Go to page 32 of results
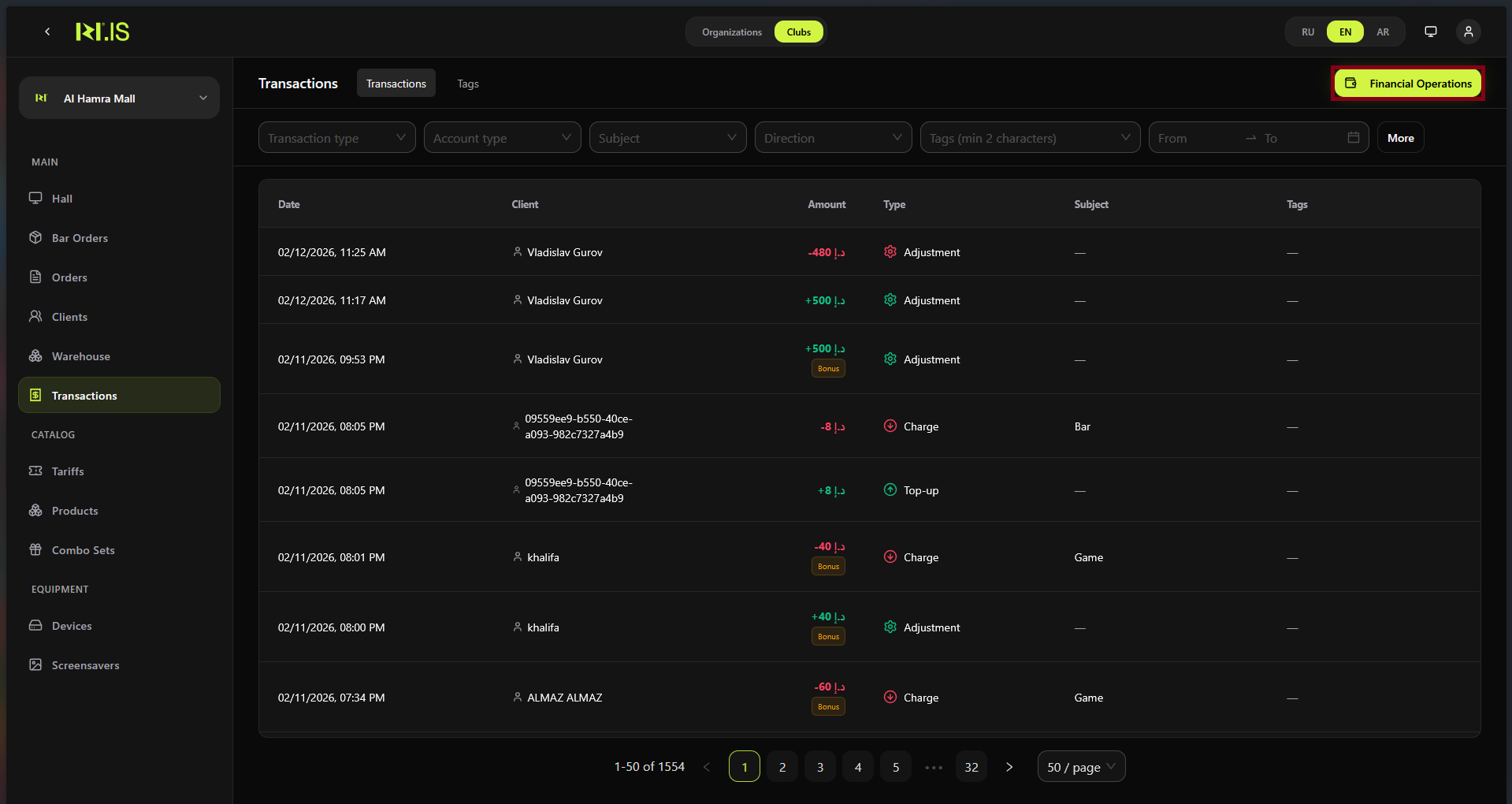1512x804 pixels. point(971,767)
